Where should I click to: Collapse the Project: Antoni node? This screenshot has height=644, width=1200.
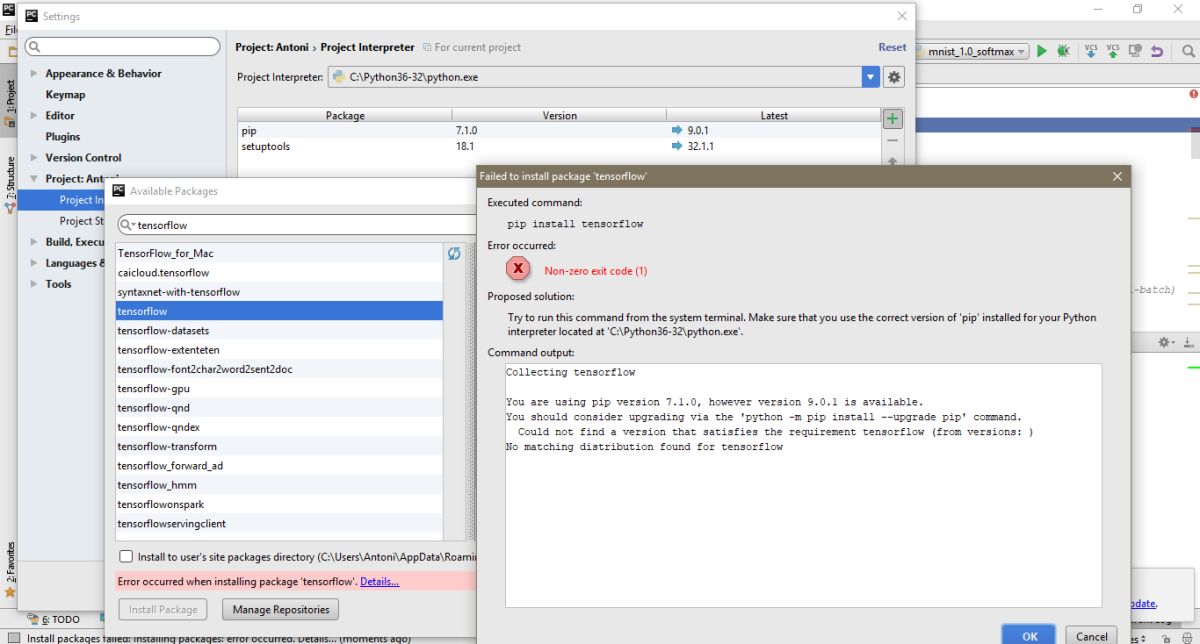(x=35, y=179)
